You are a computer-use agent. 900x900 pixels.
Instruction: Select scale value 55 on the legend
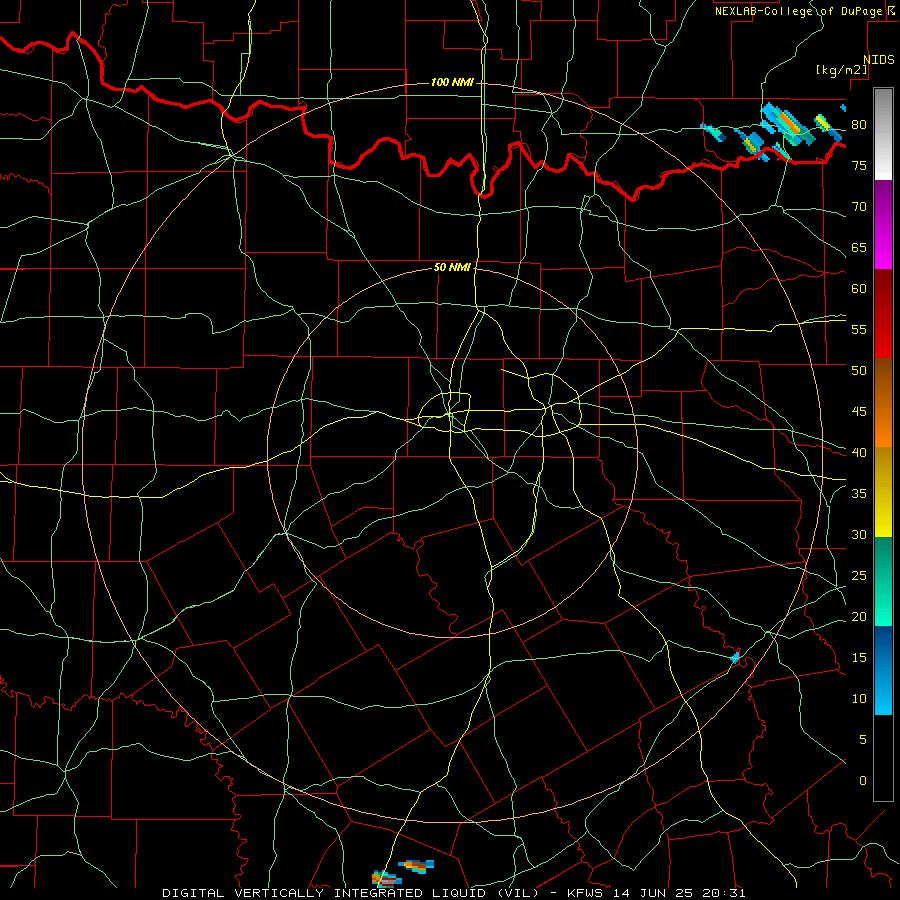click(859, 330)
